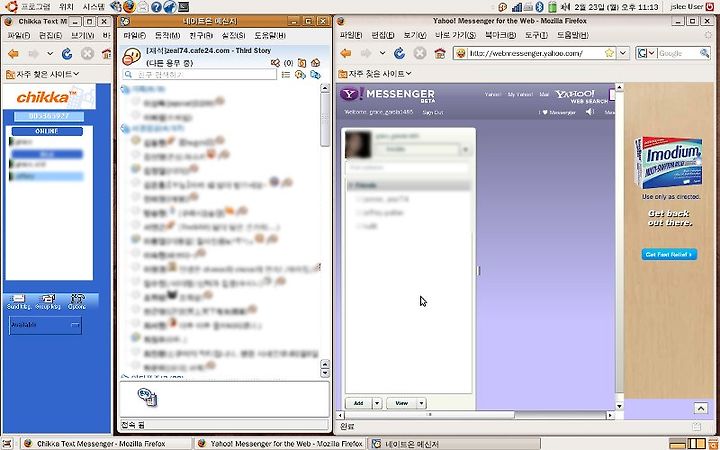Click Bluetooth icon in top panel
The width and height of the screenshot is (720, 450).
pos(540,7)
